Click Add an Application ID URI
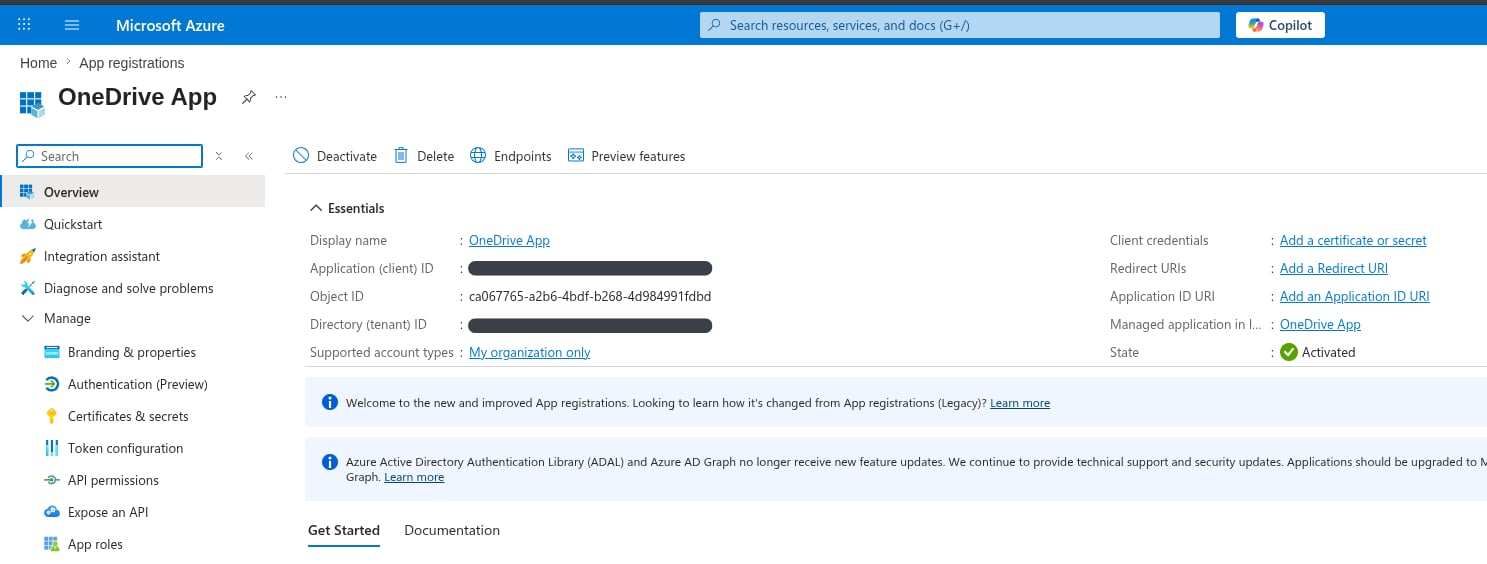This screenshot has height=564, width=1487. point(1355,296)
